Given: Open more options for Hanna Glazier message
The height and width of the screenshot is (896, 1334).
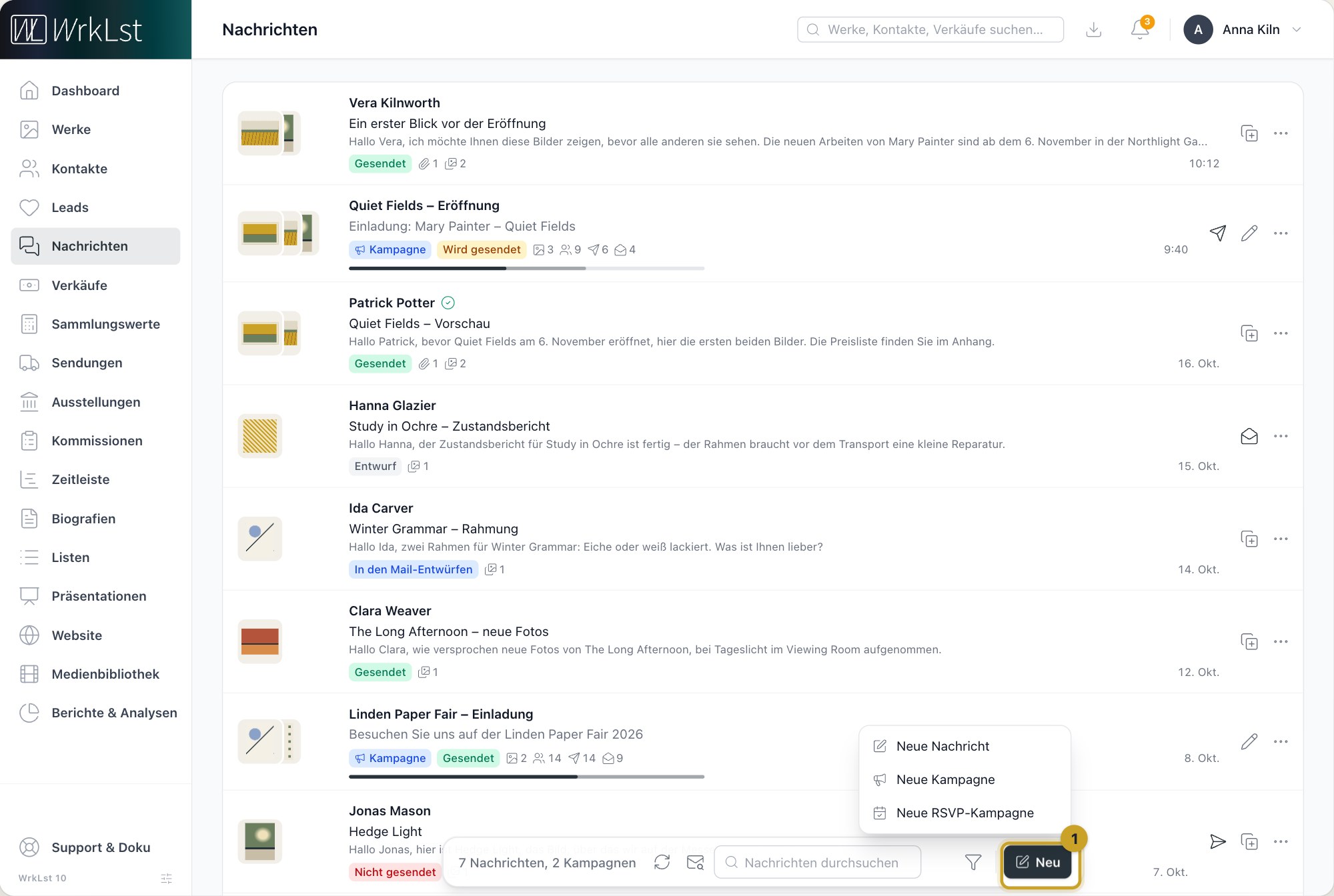Looking at the screenshot, I should [x=1281, y=436].
